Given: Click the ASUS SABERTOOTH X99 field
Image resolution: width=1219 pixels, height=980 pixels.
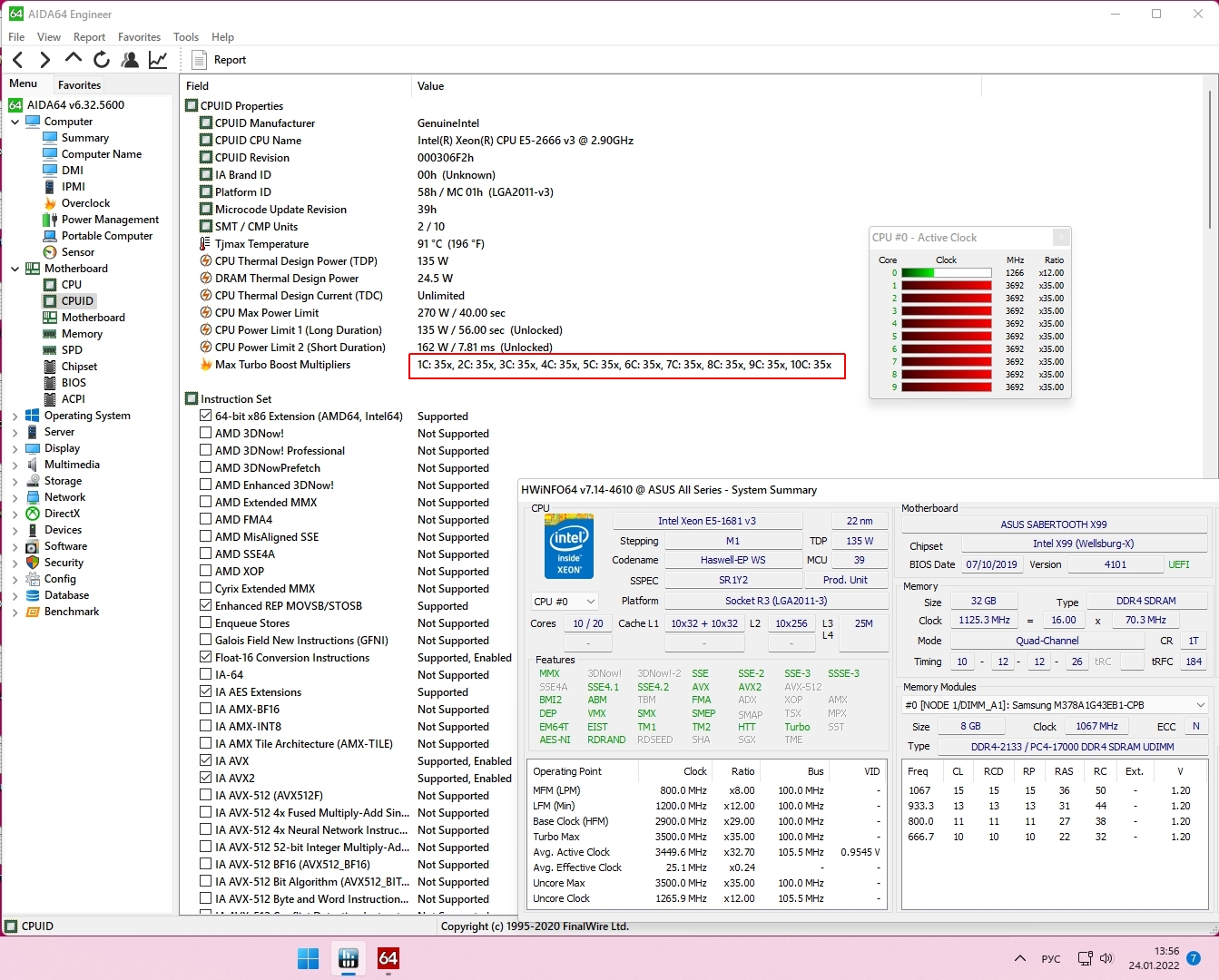Looking at the screenshot, I should click(1054, 524).
